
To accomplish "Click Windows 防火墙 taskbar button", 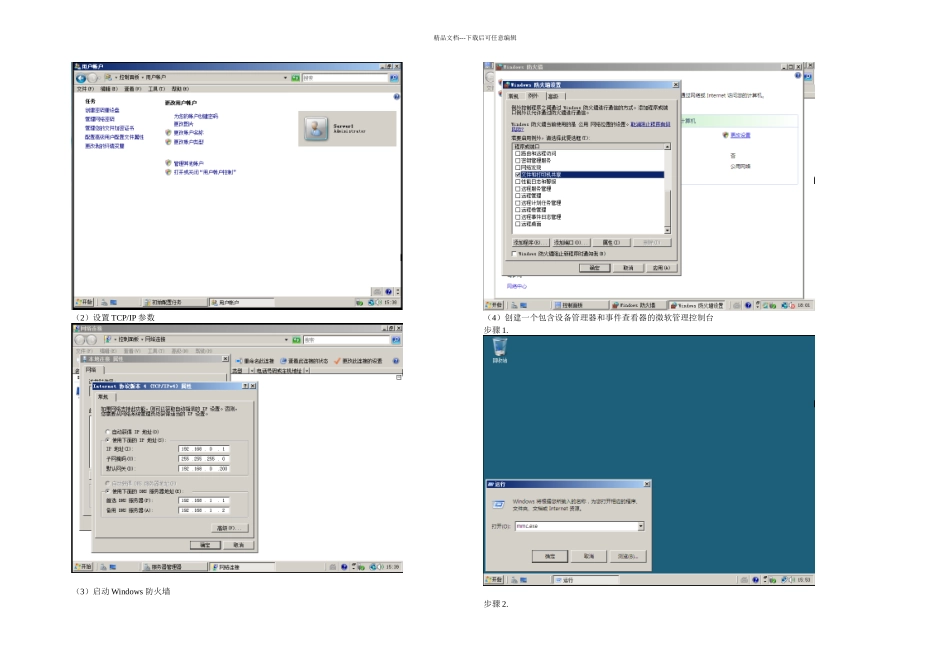I will point(637,305).
